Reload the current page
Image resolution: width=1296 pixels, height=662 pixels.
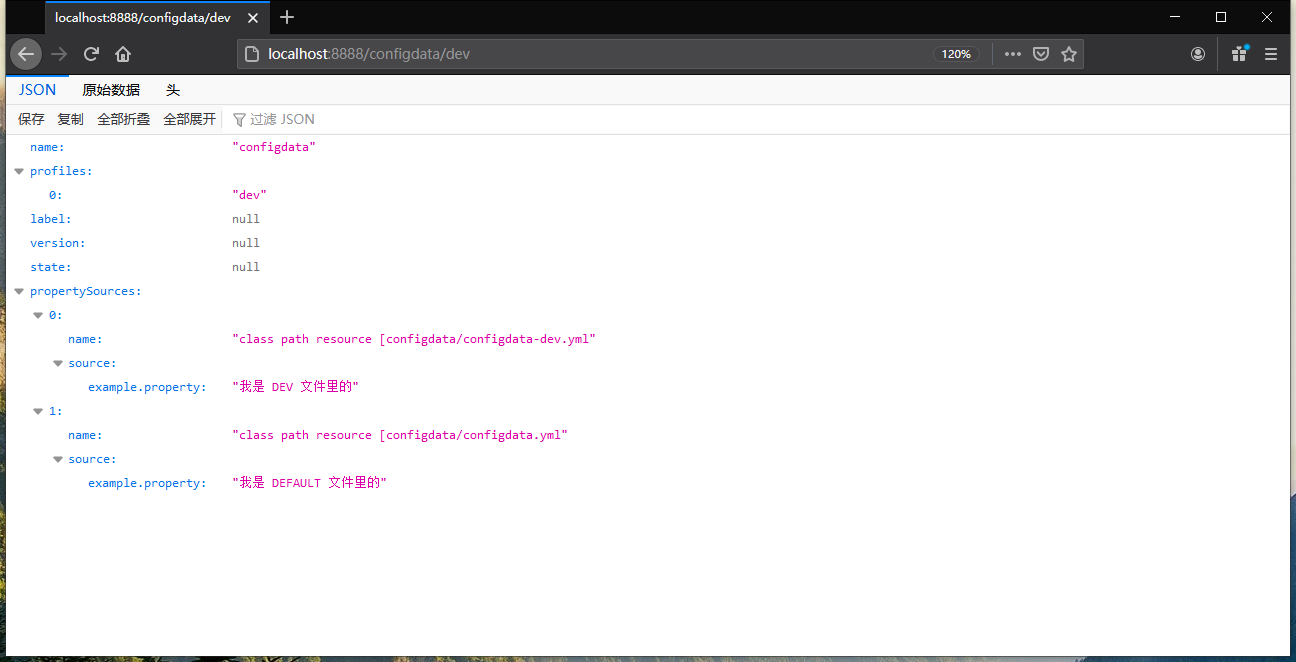(x=91, y=54)
